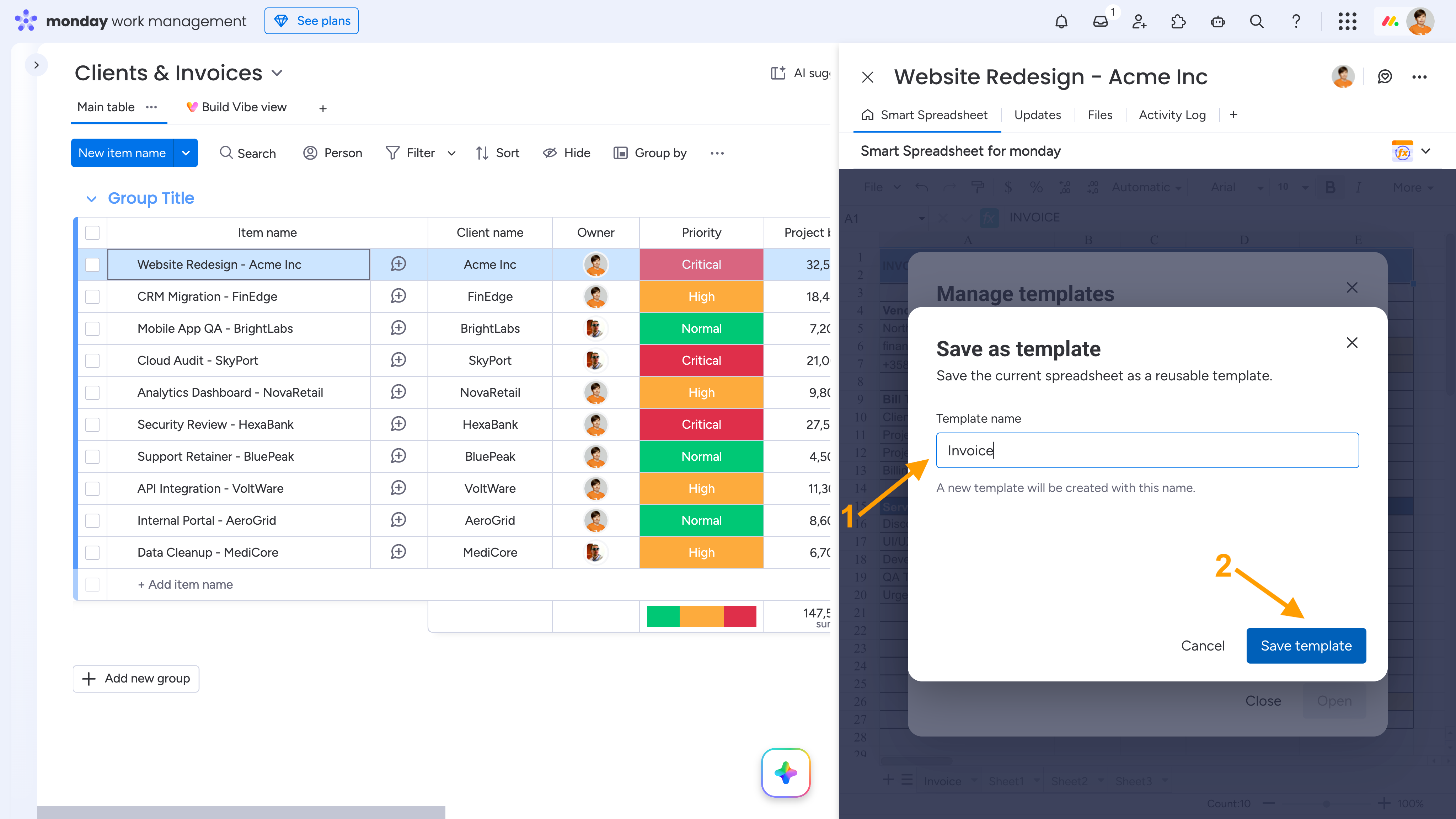This screenshot has width=1456, height=819.
Task: Open the Build Vibe view tab
Action: (236, 107)
